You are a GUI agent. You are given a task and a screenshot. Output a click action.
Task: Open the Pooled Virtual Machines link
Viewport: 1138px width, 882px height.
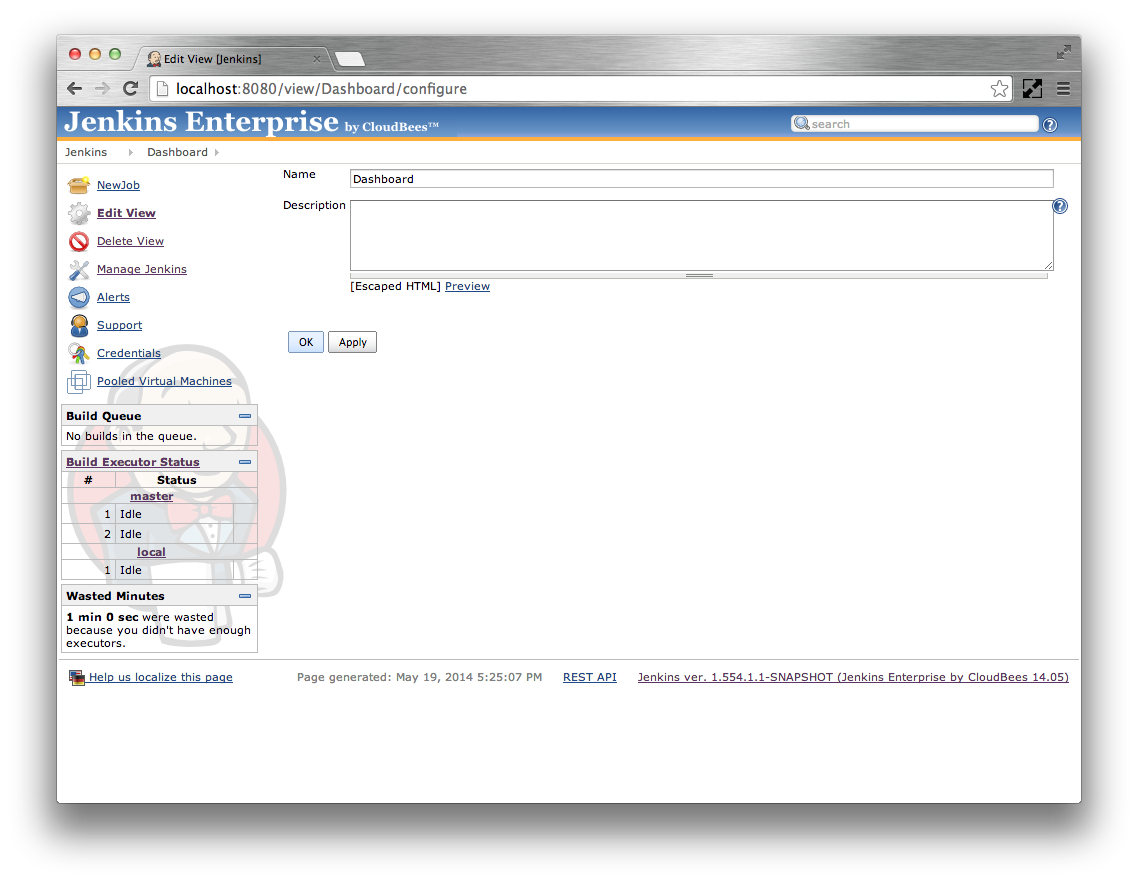click(164, 381)
